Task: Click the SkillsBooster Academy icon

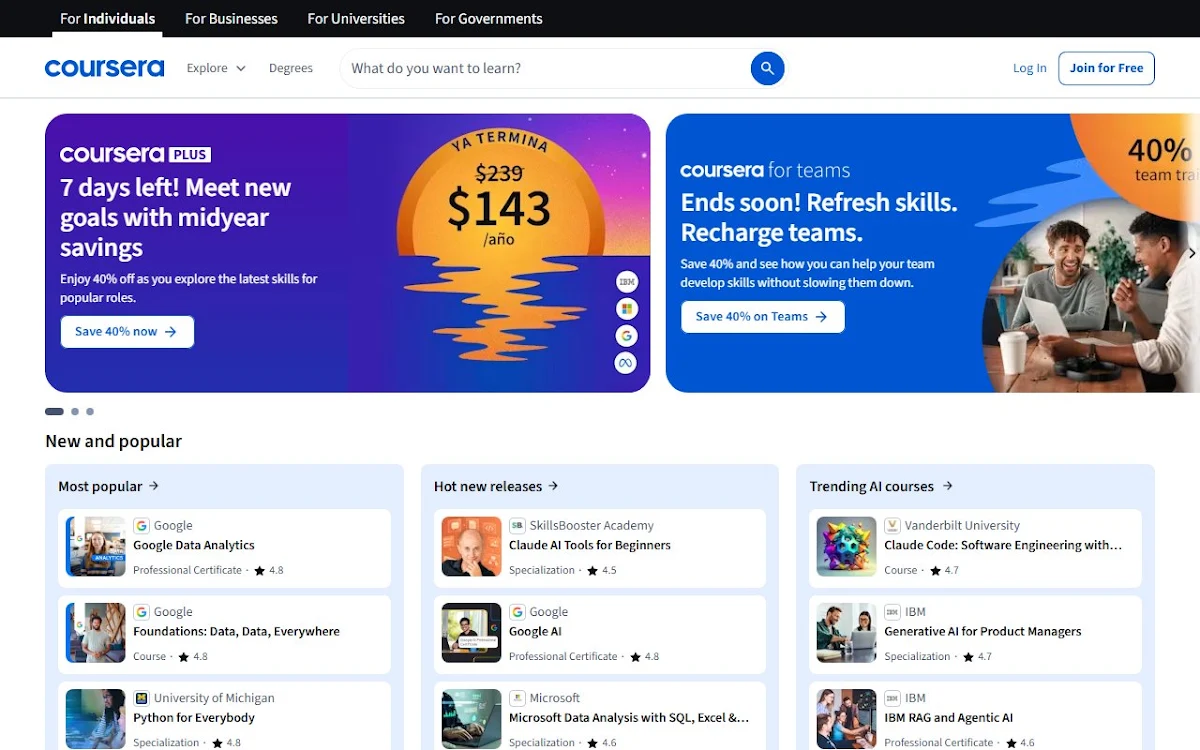Action: point(517,525)
